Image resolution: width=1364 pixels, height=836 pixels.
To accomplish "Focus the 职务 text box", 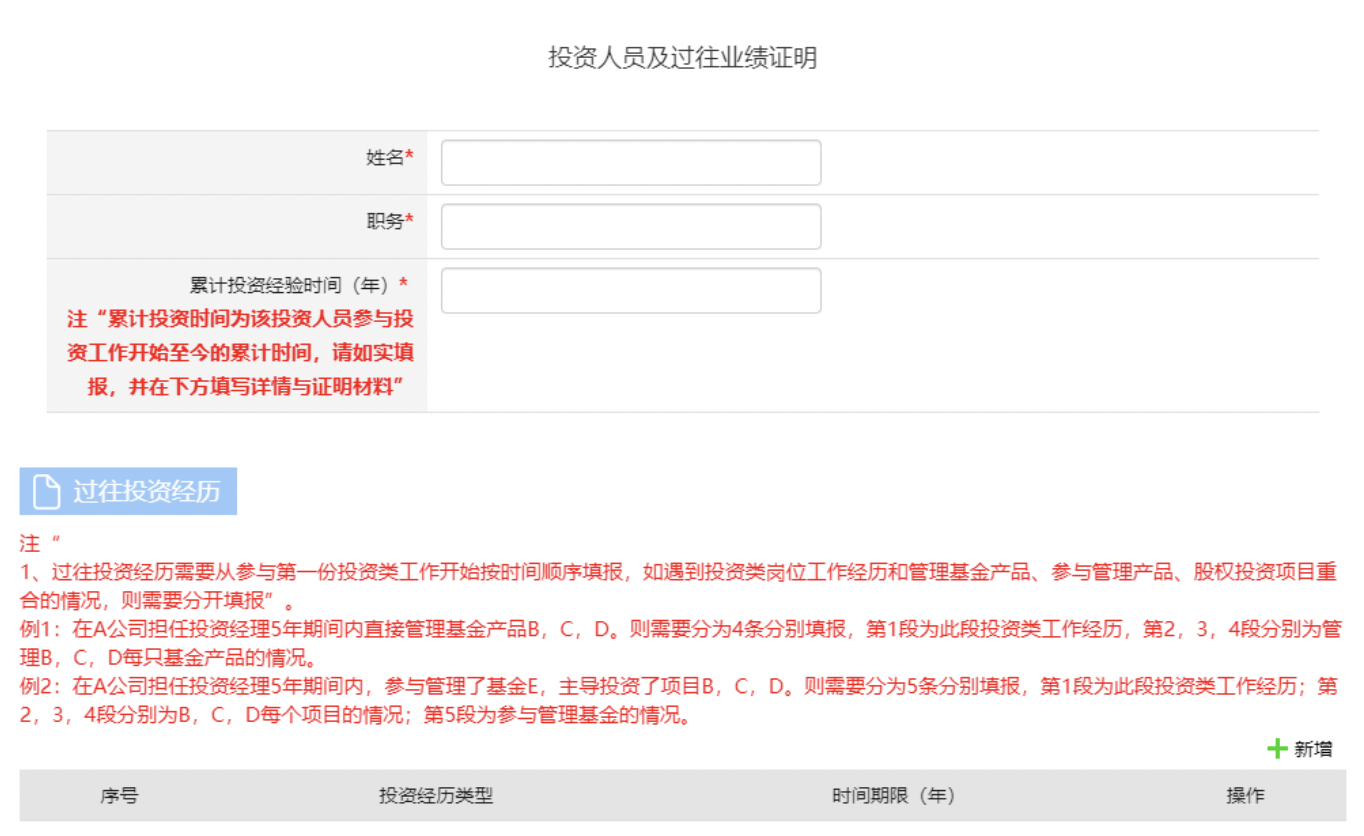I will [630, 227].
